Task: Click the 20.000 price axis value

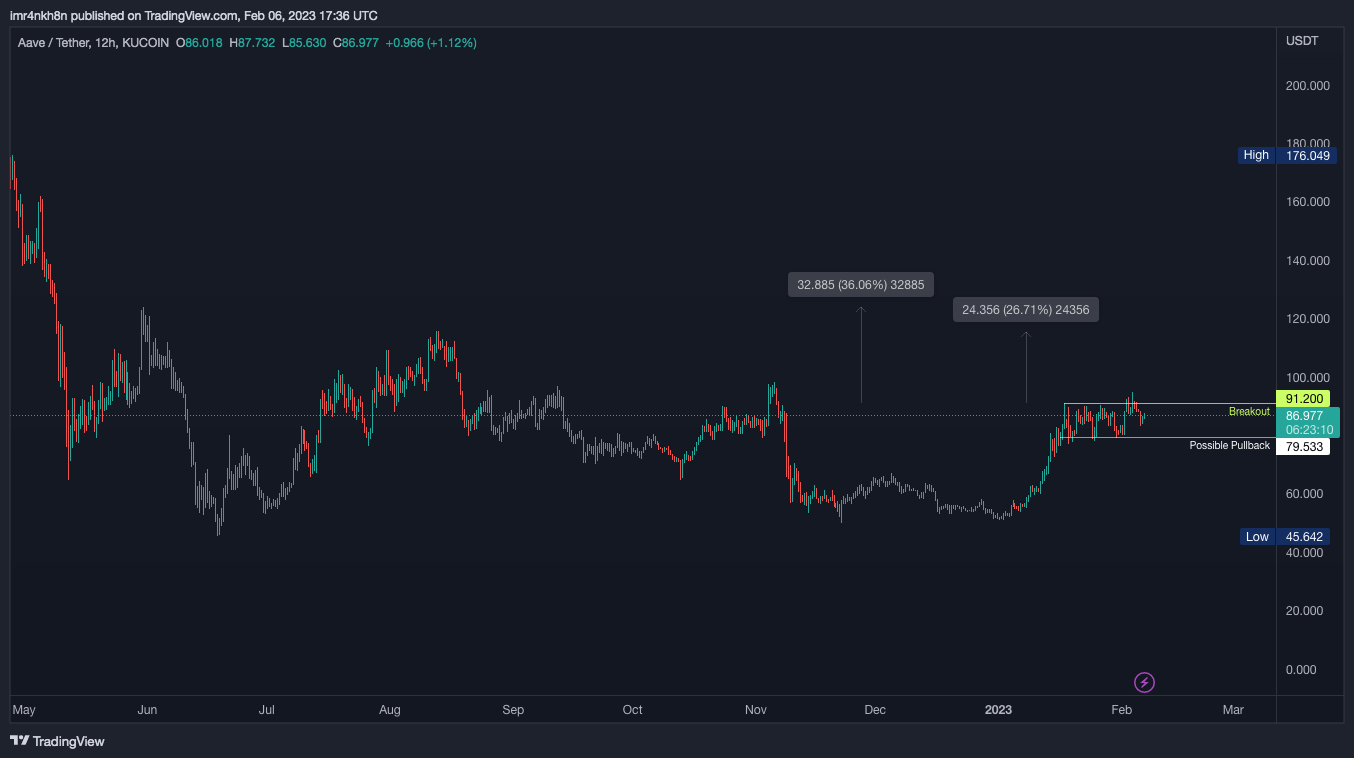Action: coord(1305,611)
